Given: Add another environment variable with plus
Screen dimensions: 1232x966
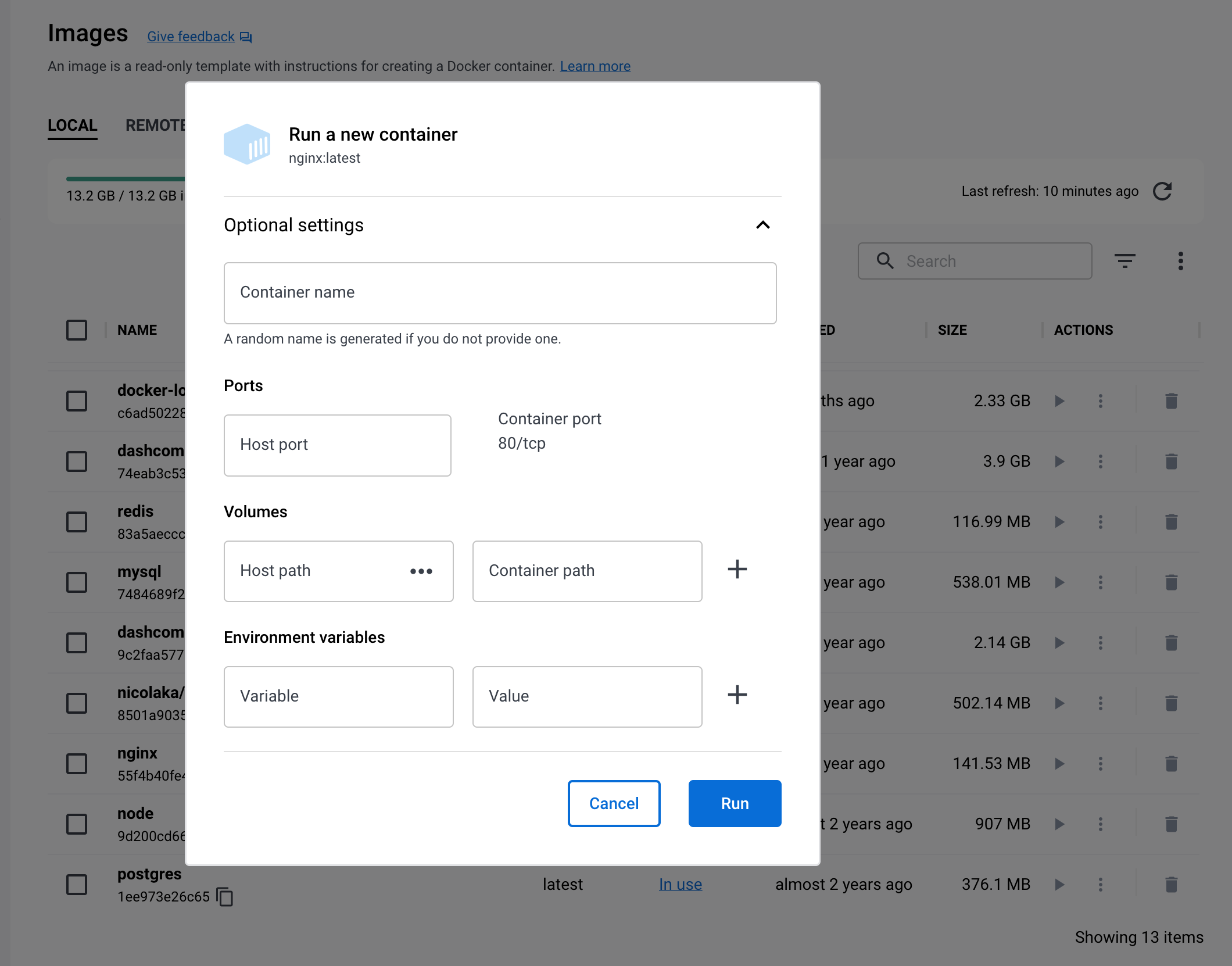Looking at the screenshot, I should 737,695.
